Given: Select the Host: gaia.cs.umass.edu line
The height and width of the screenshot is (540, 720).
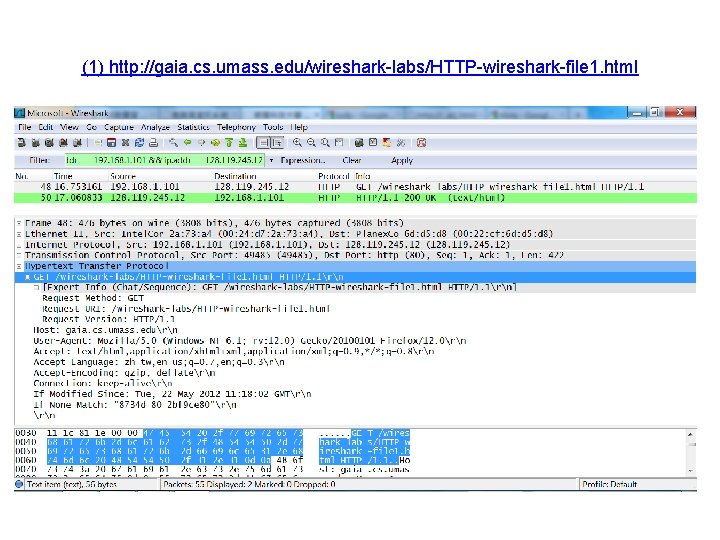Looking at the screenshot, I should 105,330.
